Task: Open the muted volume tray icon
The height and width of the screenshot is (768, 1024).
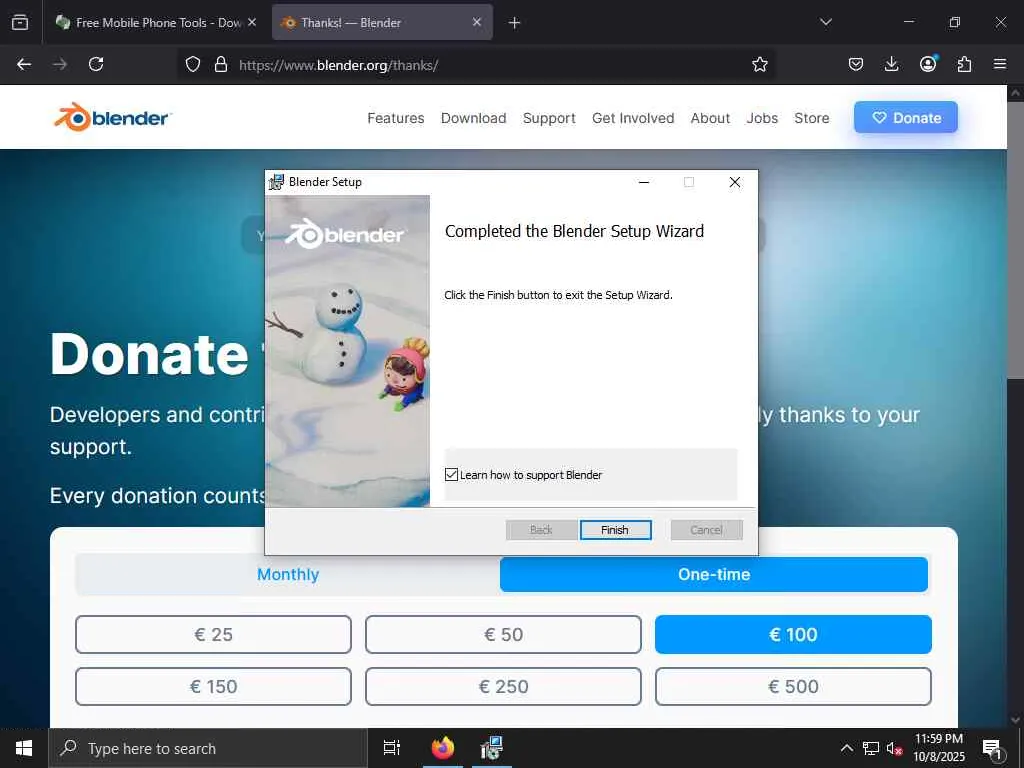Action: tap(894, 748)
